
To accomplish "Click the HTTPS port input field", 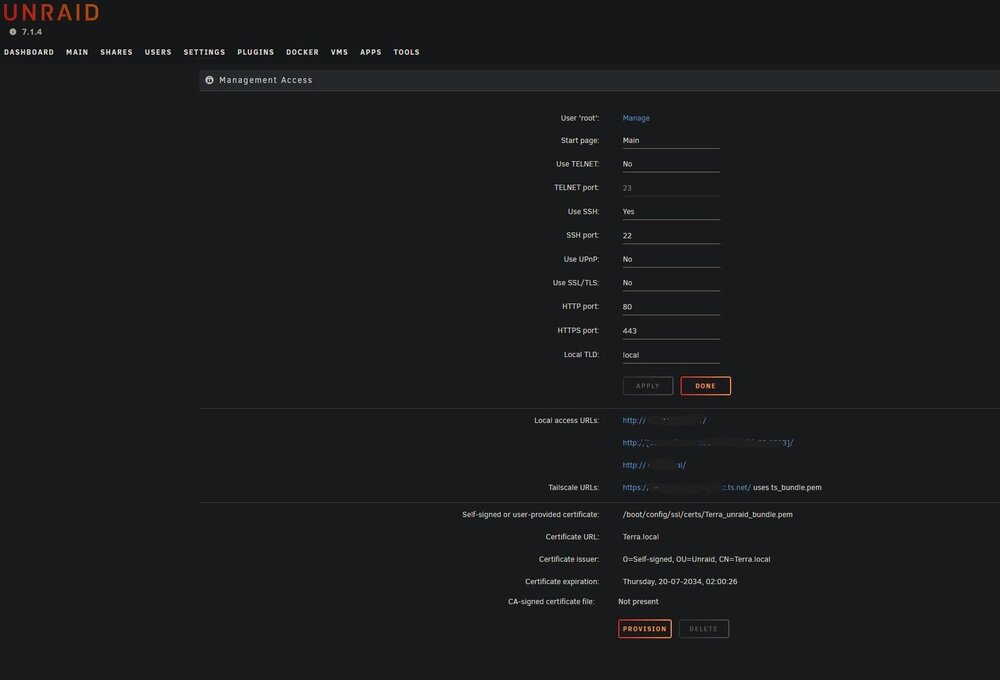I will (671, 331).
